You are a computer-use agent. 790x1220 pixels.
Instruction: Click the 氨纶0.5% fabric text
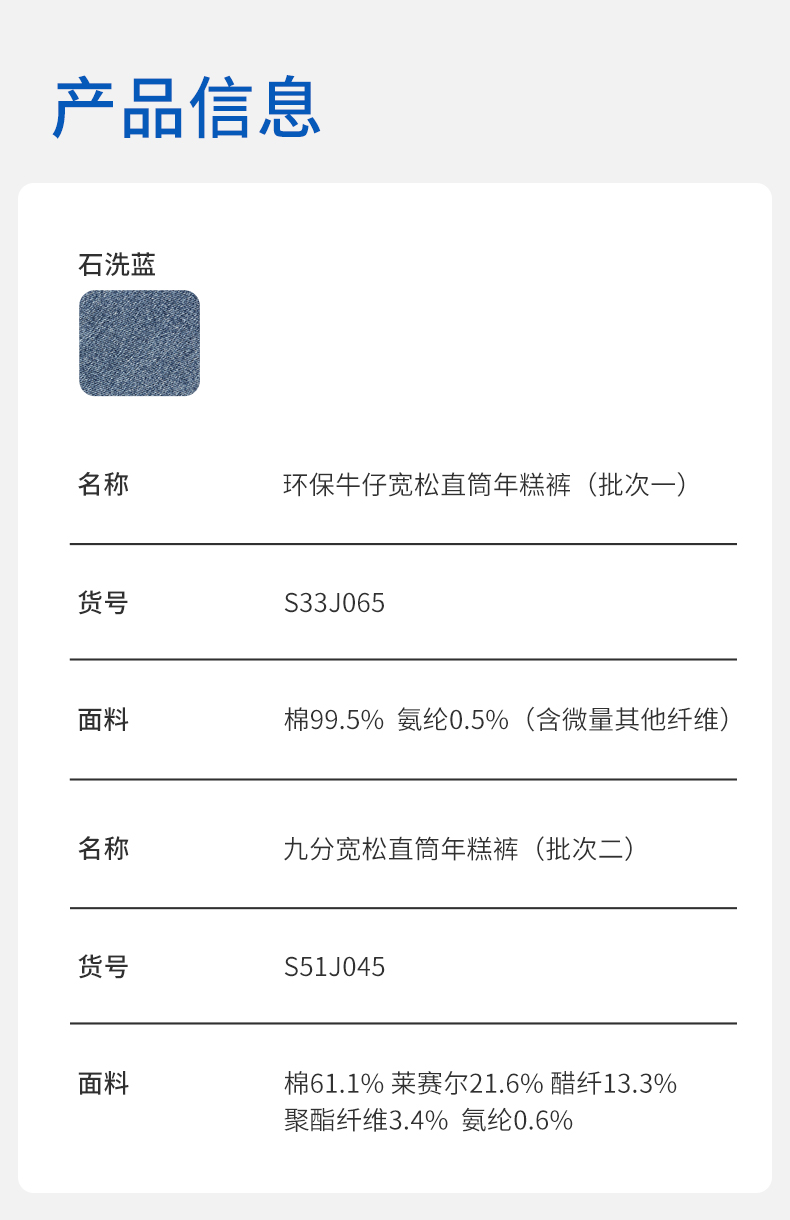[x=453, y=720]
